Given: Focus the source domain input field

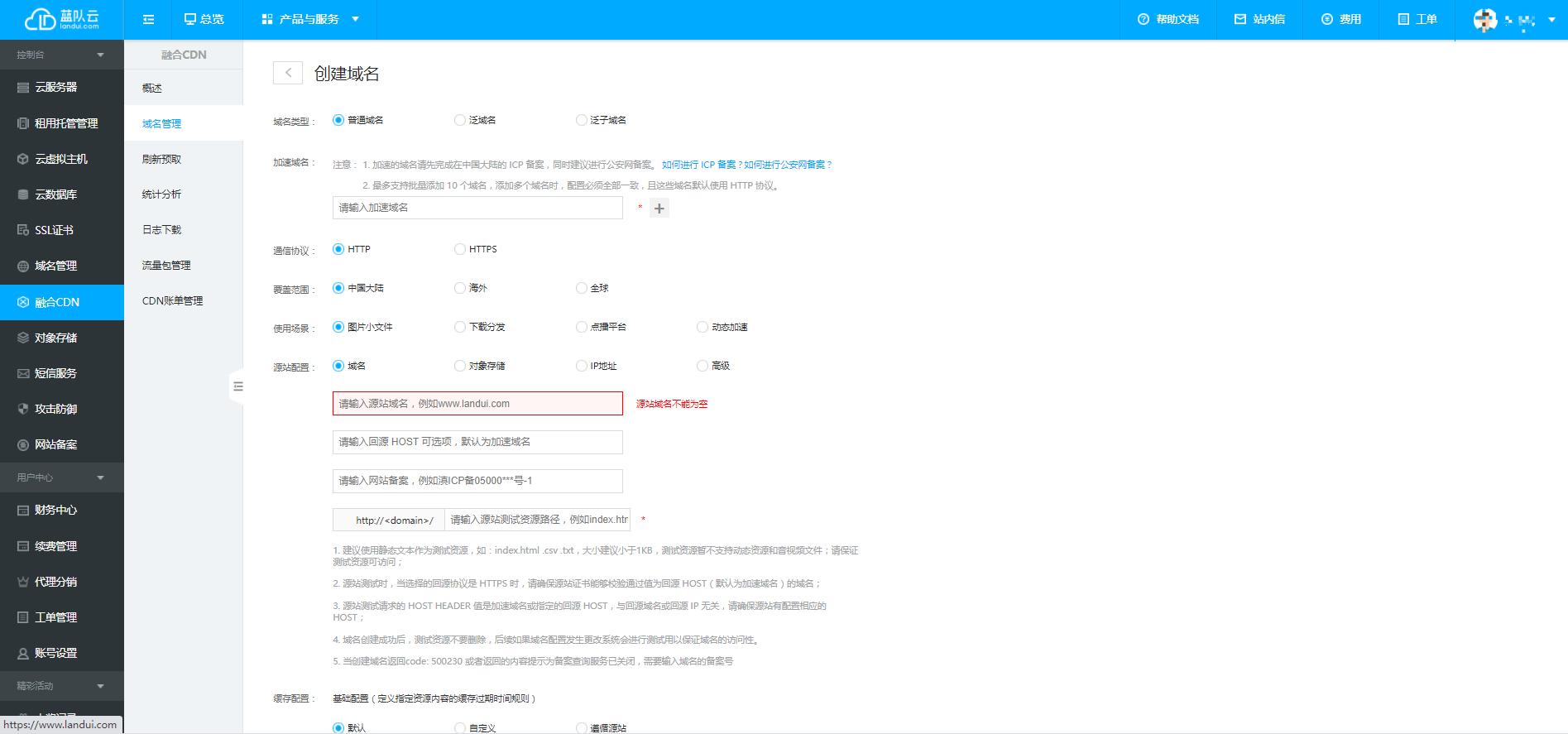Looking at the screenshot, I should 477,404.
